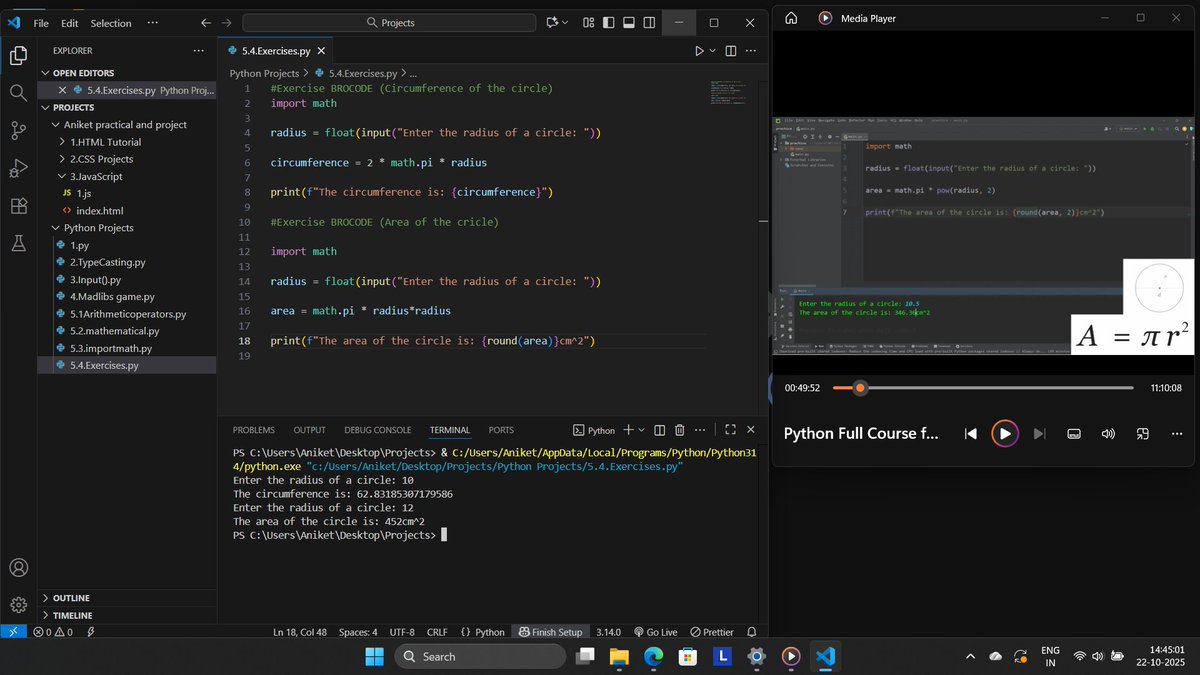Toggle secondary side bar visibility
1200x675 pixels.
pos(650,22)
